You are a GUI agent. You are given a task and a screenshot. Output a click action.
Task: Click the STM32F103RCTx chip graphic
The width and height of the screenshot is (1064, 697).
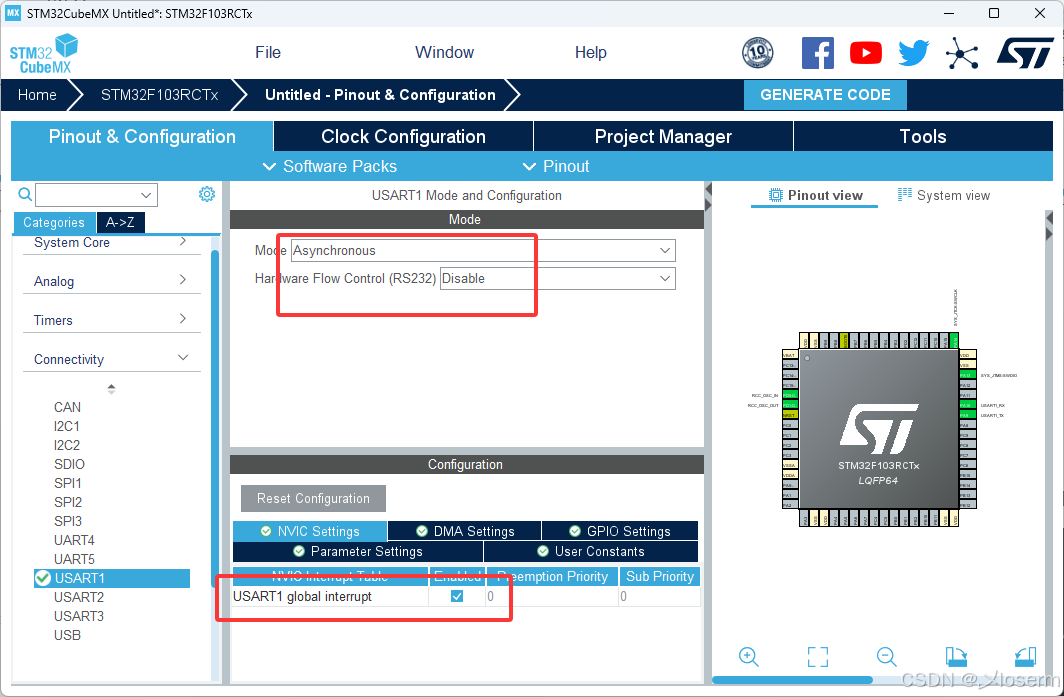point(879,430)
